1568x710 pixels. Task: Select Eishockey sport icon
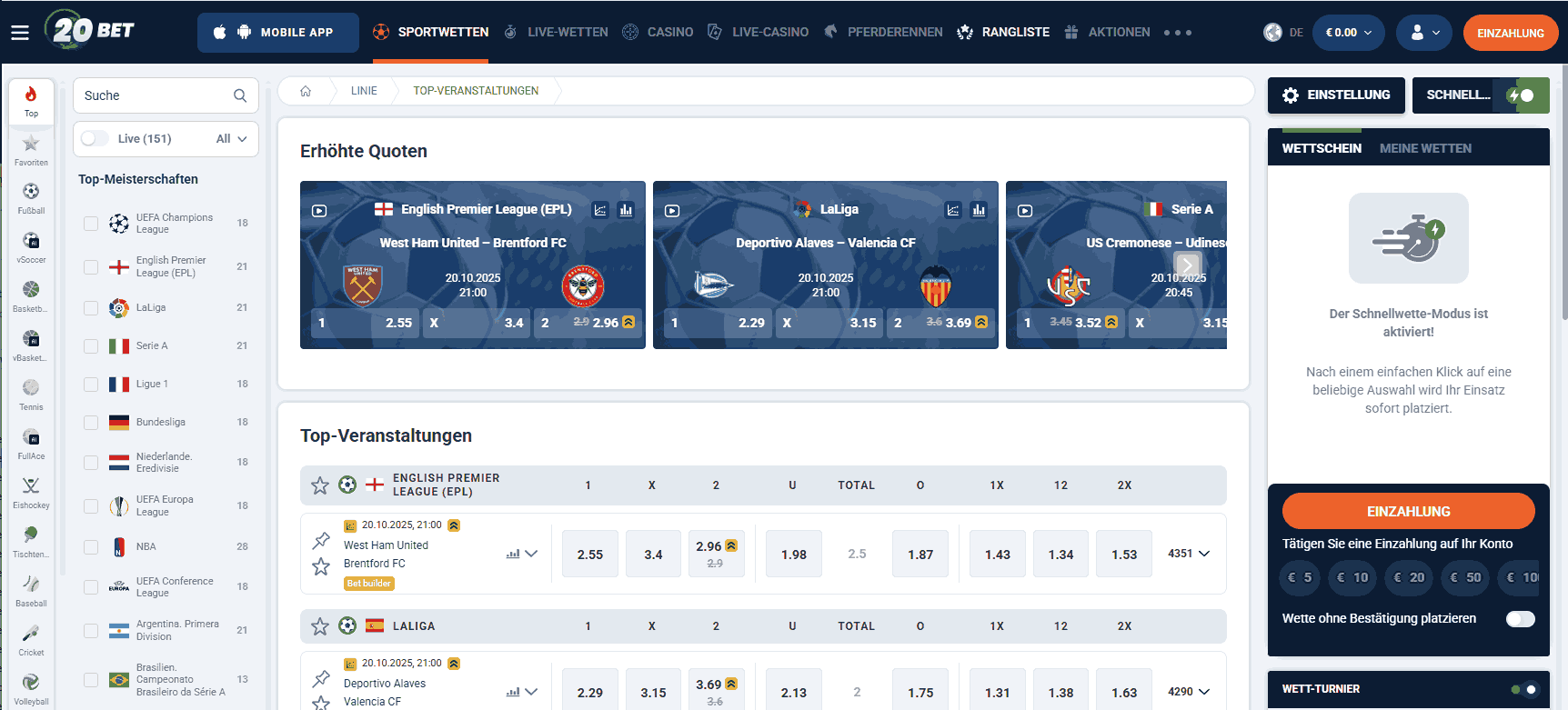[x=31, y=493]
